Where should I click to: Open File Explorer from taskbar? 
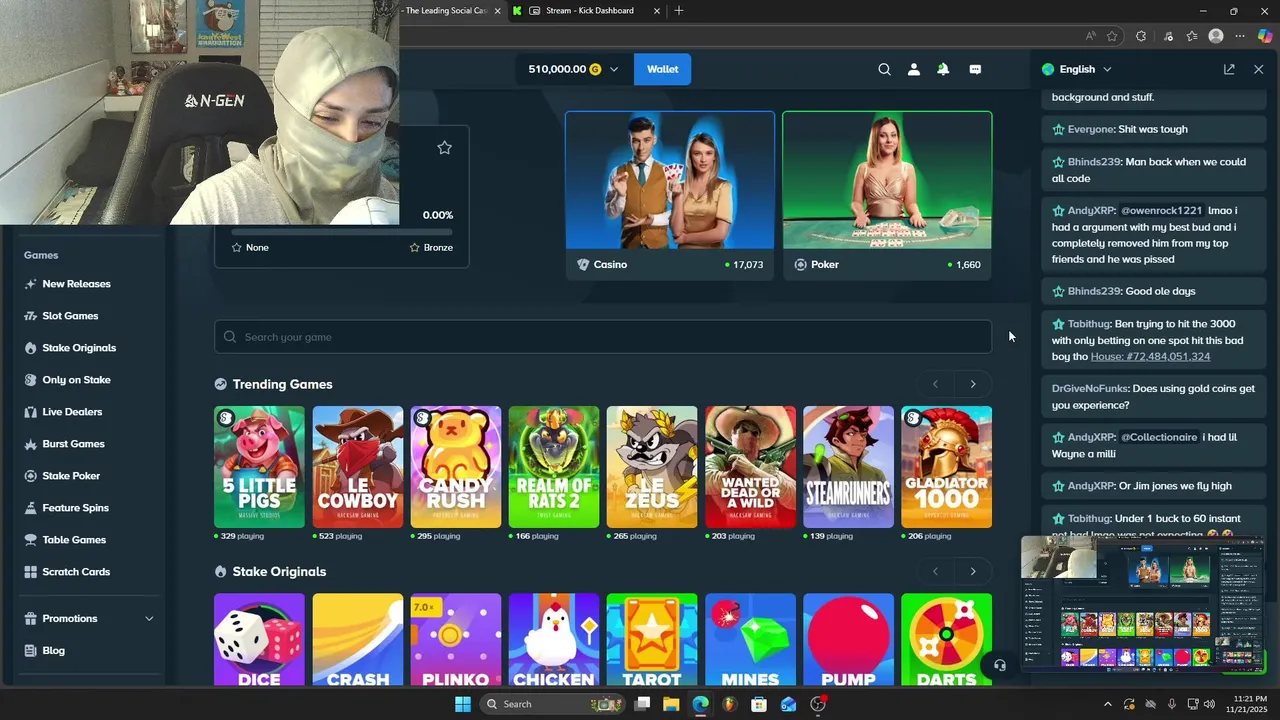tap(671, 704)
